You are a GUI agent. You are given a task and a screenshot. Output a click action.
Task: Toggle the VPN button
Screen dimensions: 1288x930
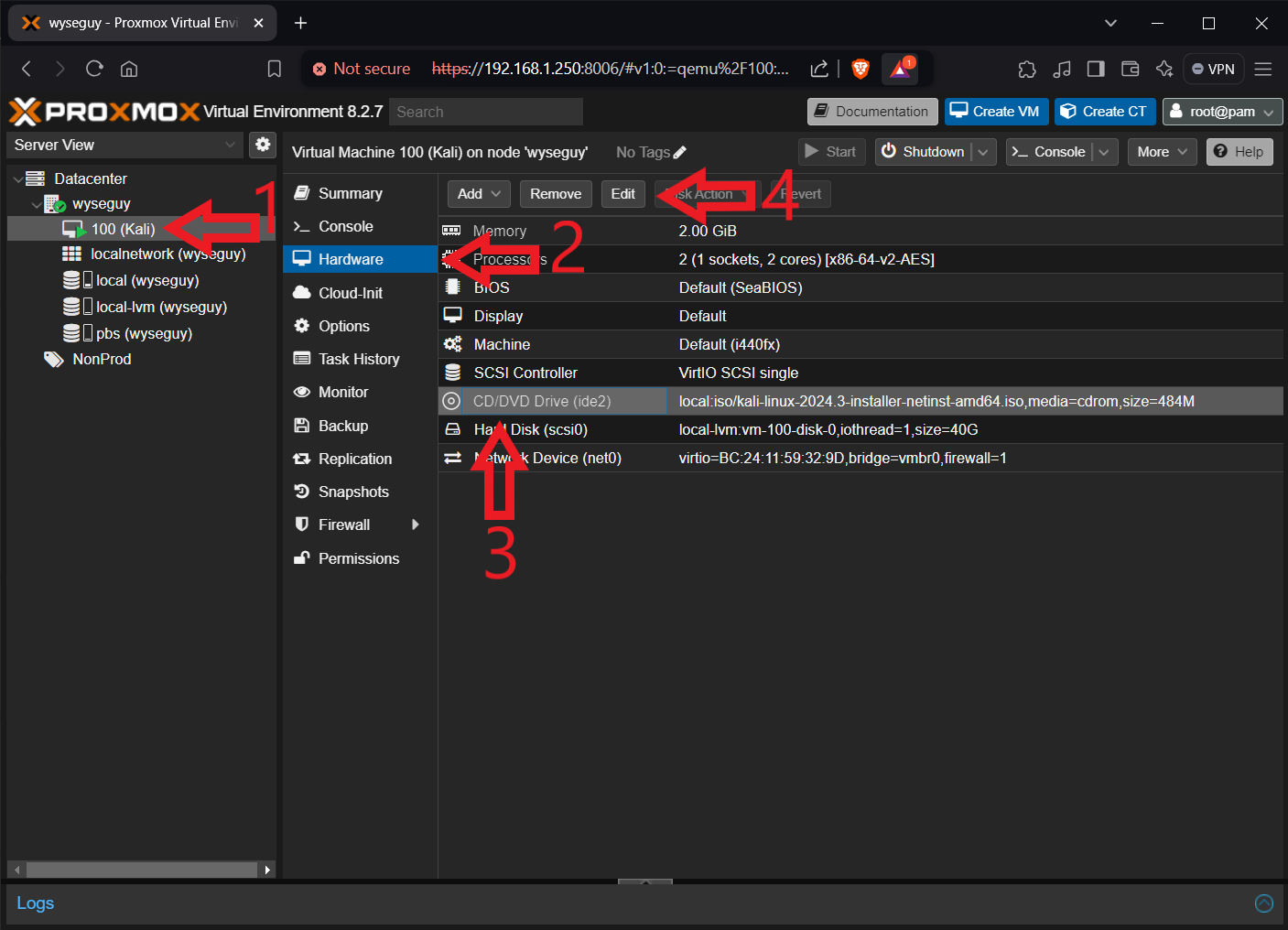tap(1214, 69)
